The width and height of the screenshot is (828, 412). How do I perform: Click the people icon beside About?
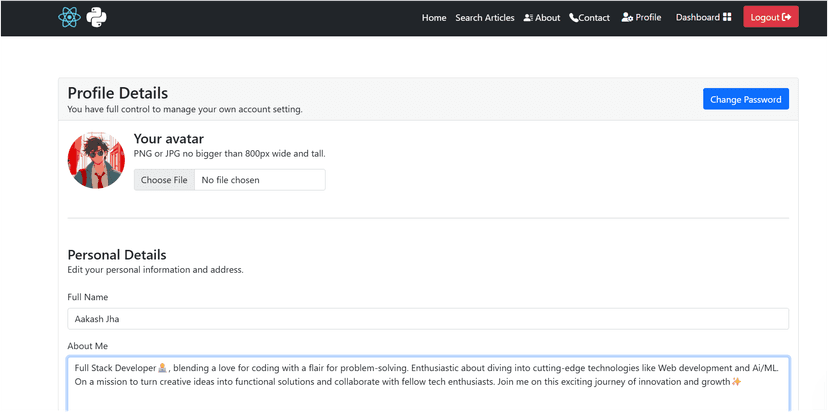pyautogui.click(x=528, y=18)
